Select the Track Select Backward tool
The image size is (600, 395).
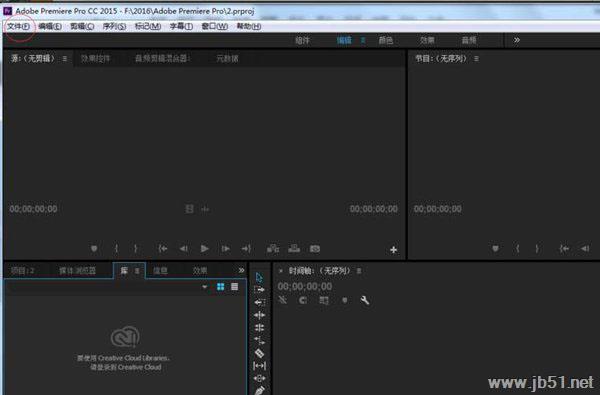point(259,302)
